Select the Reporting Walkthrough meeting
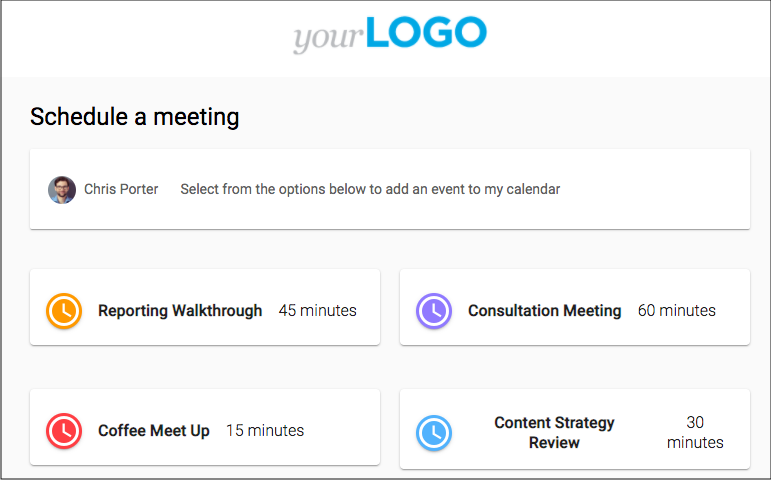This screenshot has height=480, width=771. click(x=180, y=311)
